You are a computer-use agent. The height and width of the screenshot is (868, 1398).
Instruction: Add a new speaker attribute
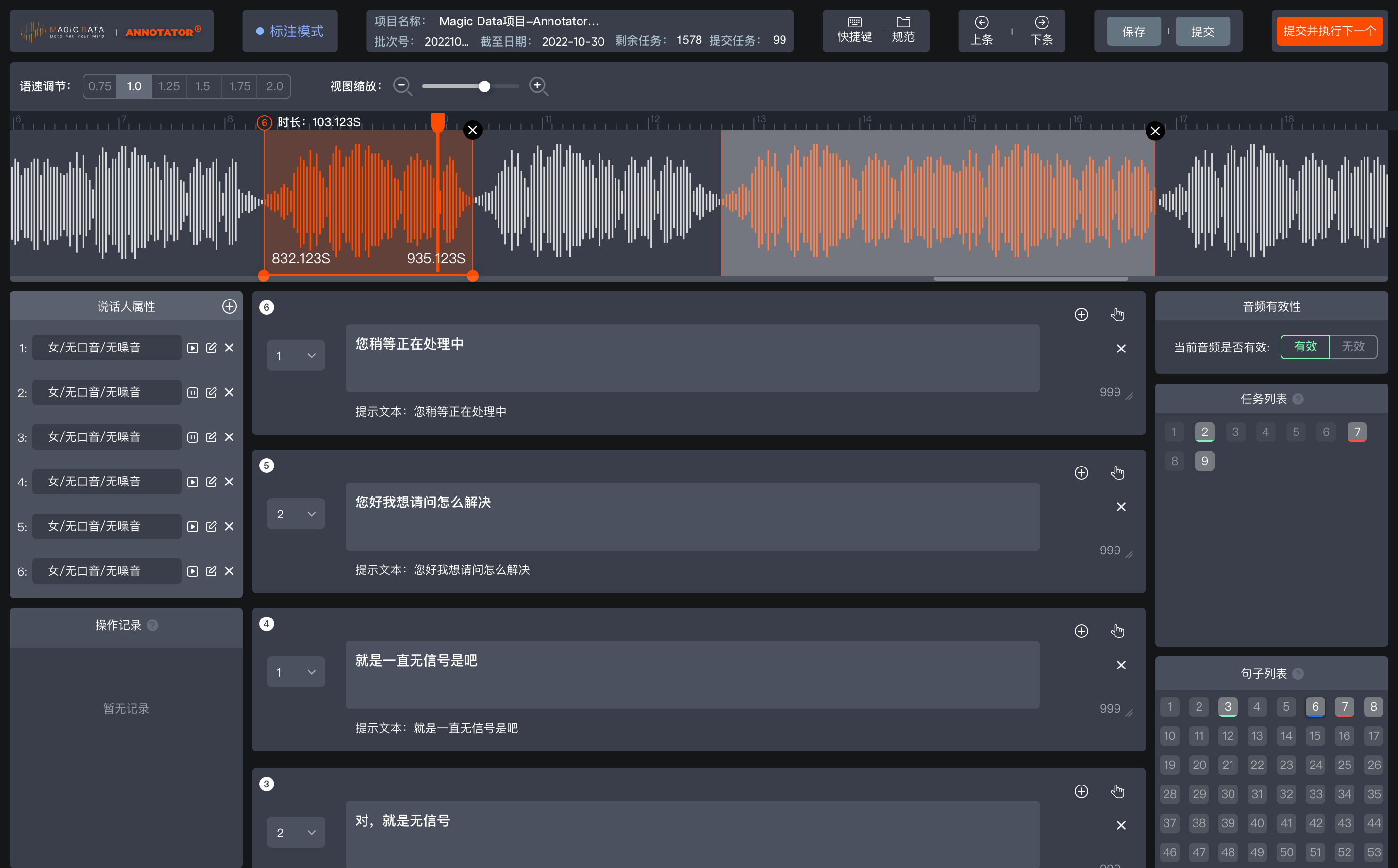(x=229, y=306)
